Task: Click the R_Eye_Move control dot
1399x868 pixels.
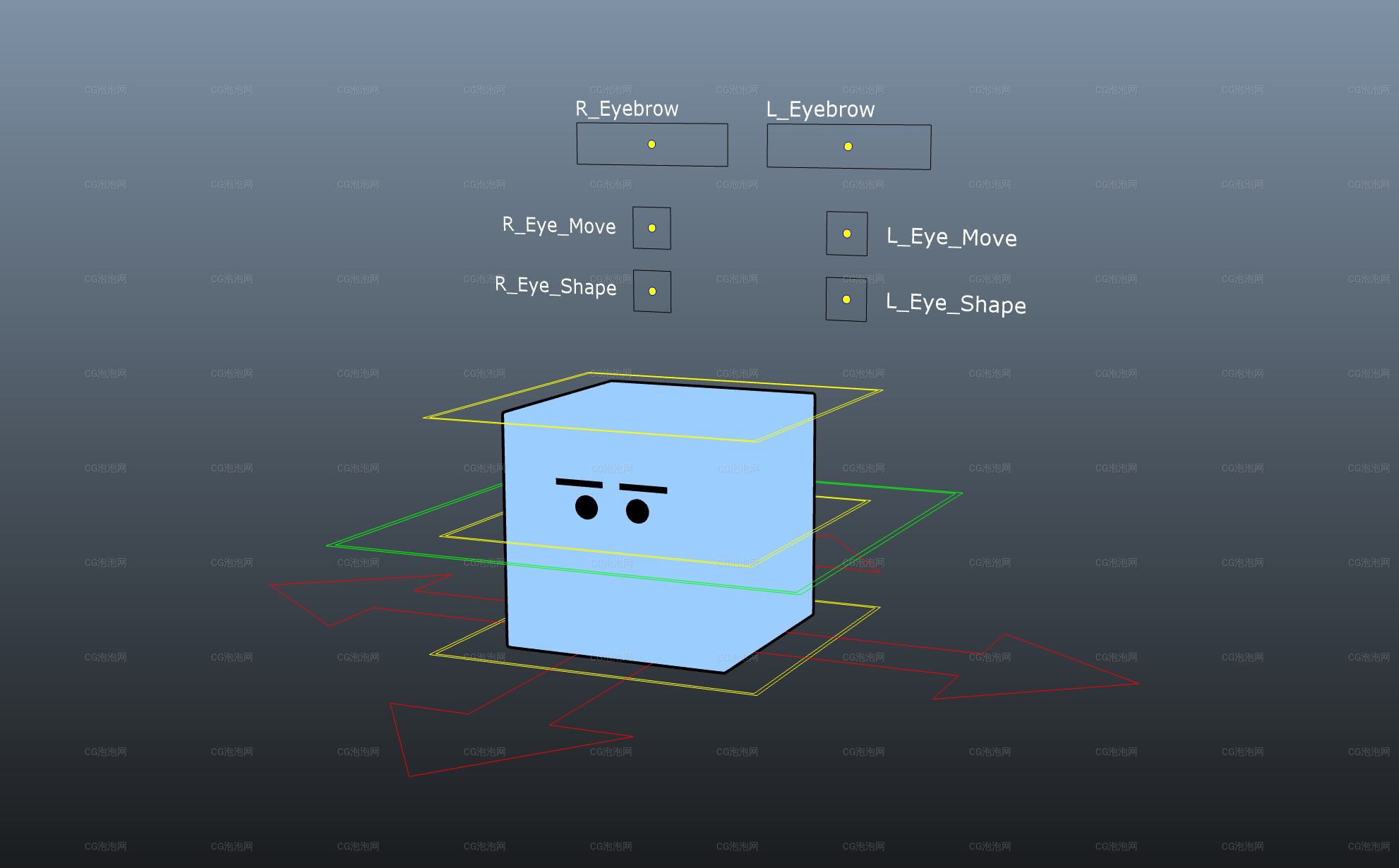Action: [652, 228]
